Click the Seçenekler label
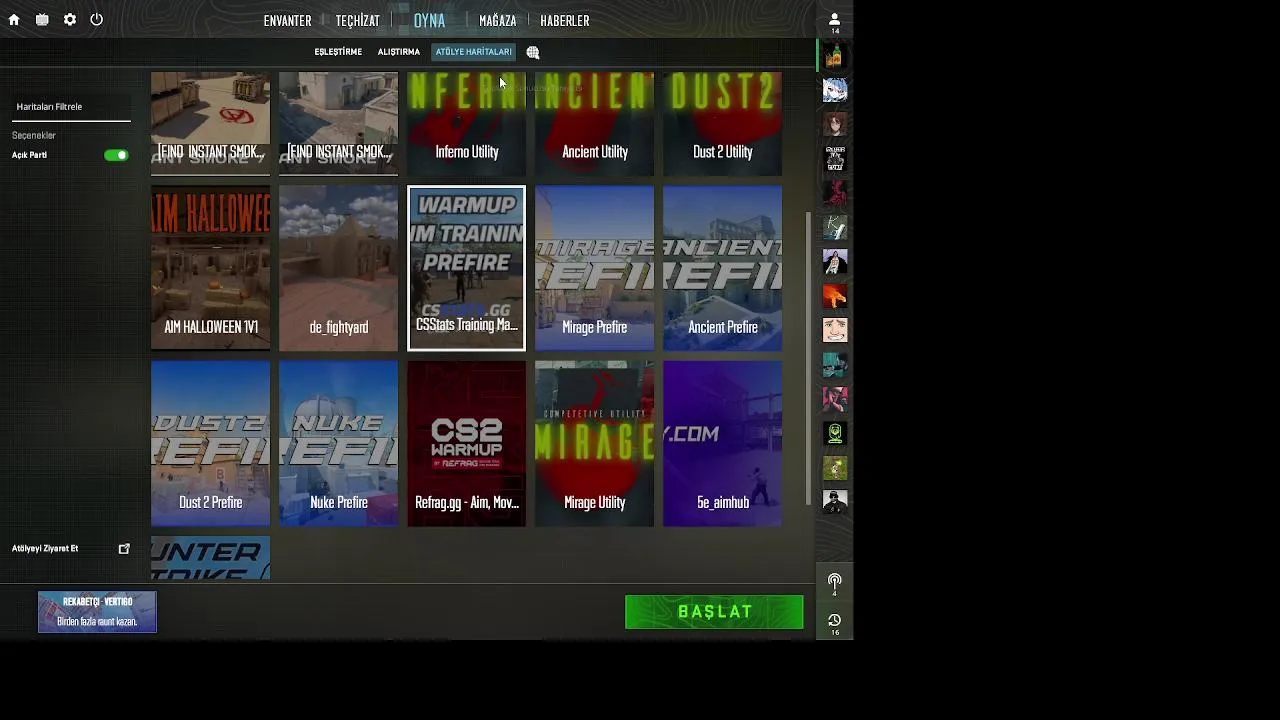 [x=34, y=136]
